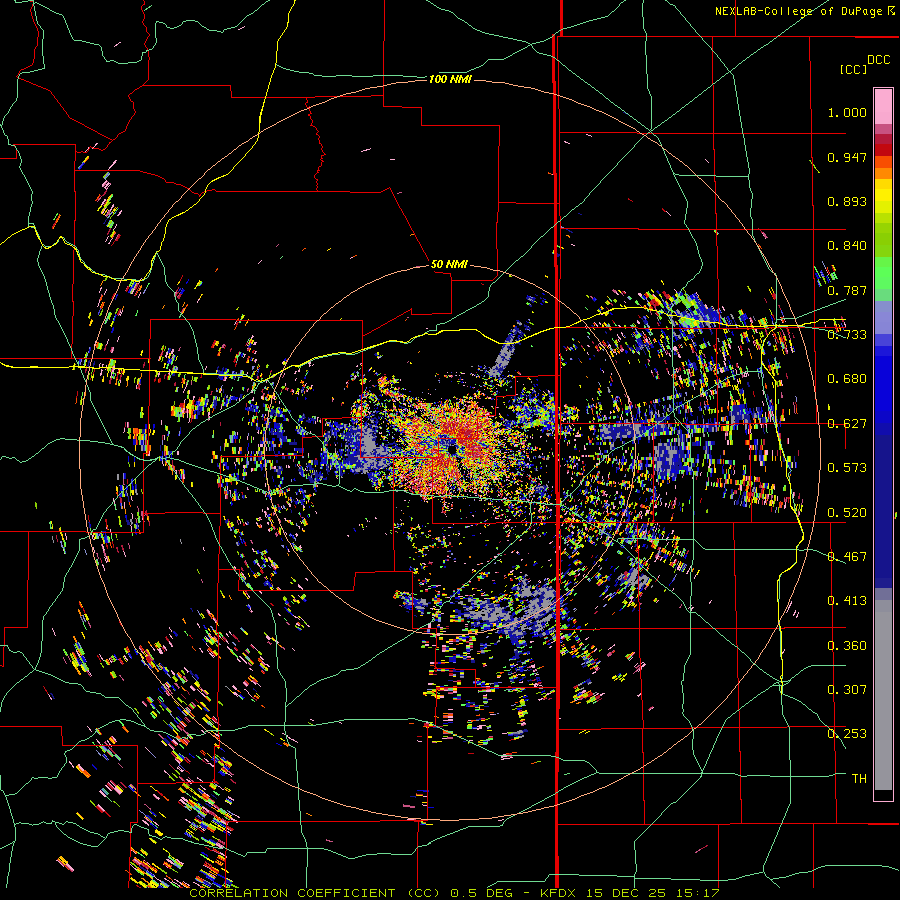Click the [CC] label above the color scale
The image size is (900, 900).
tap(853, 69)
